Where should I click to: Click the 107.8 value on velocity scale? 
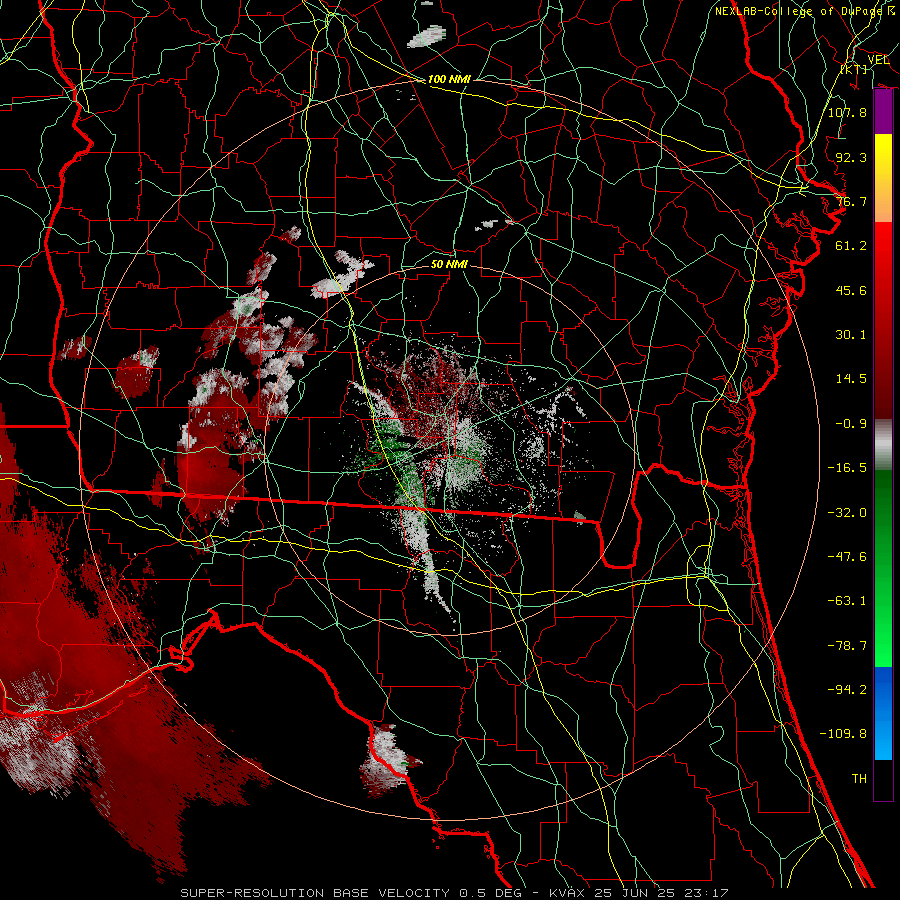(x=847, y=112)
